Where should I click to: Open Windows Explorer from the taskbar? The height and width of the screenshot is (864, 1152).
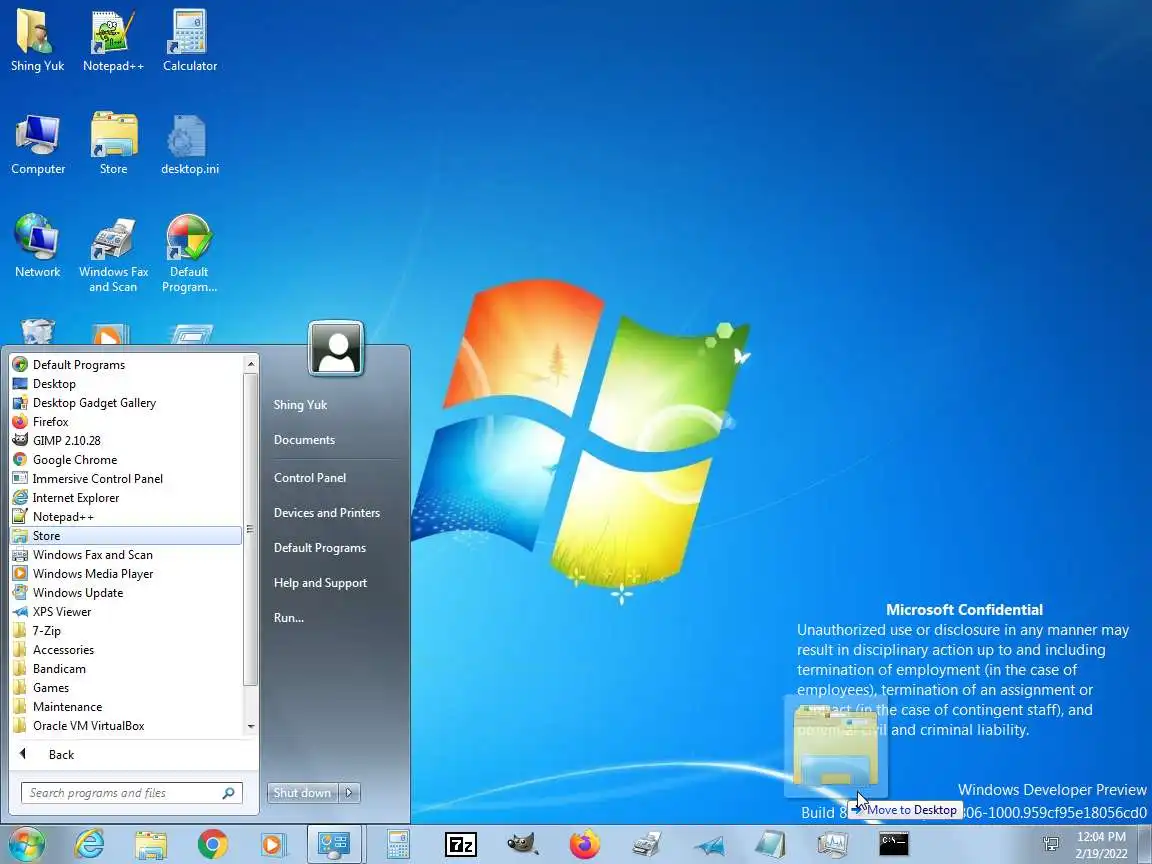click(x=151, y=844)
